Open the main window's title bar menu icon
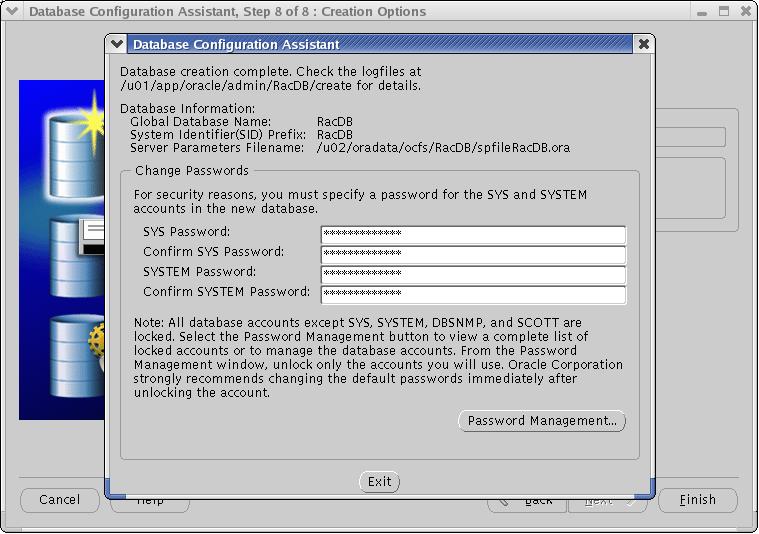Image resolution: width=759 pixels, height=534 pixels. pyautogui.click(x=13, y=12)
